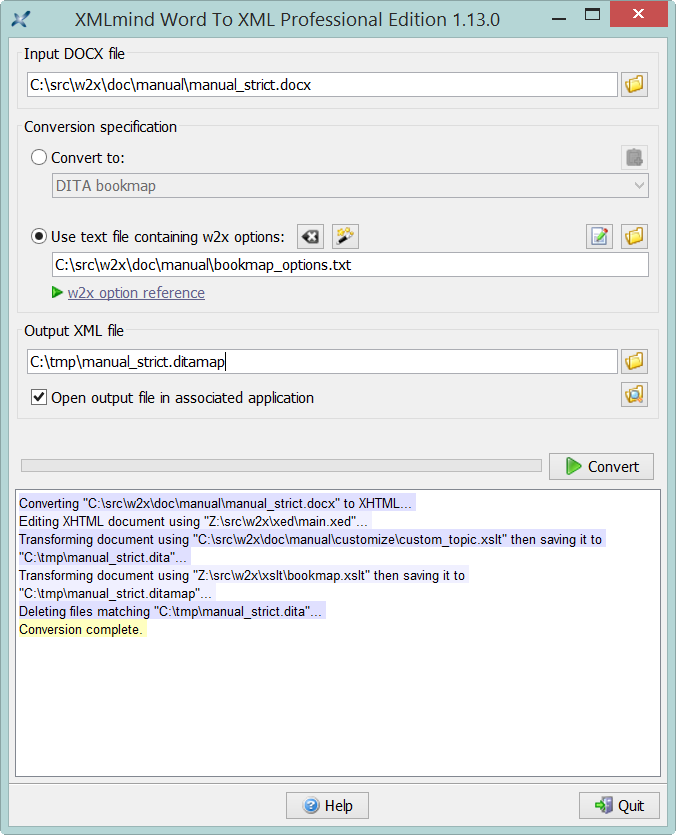Quit the application using the Quit button
Image resolution: width=676 pixels, height=835 pixels.
pos(619,806)
